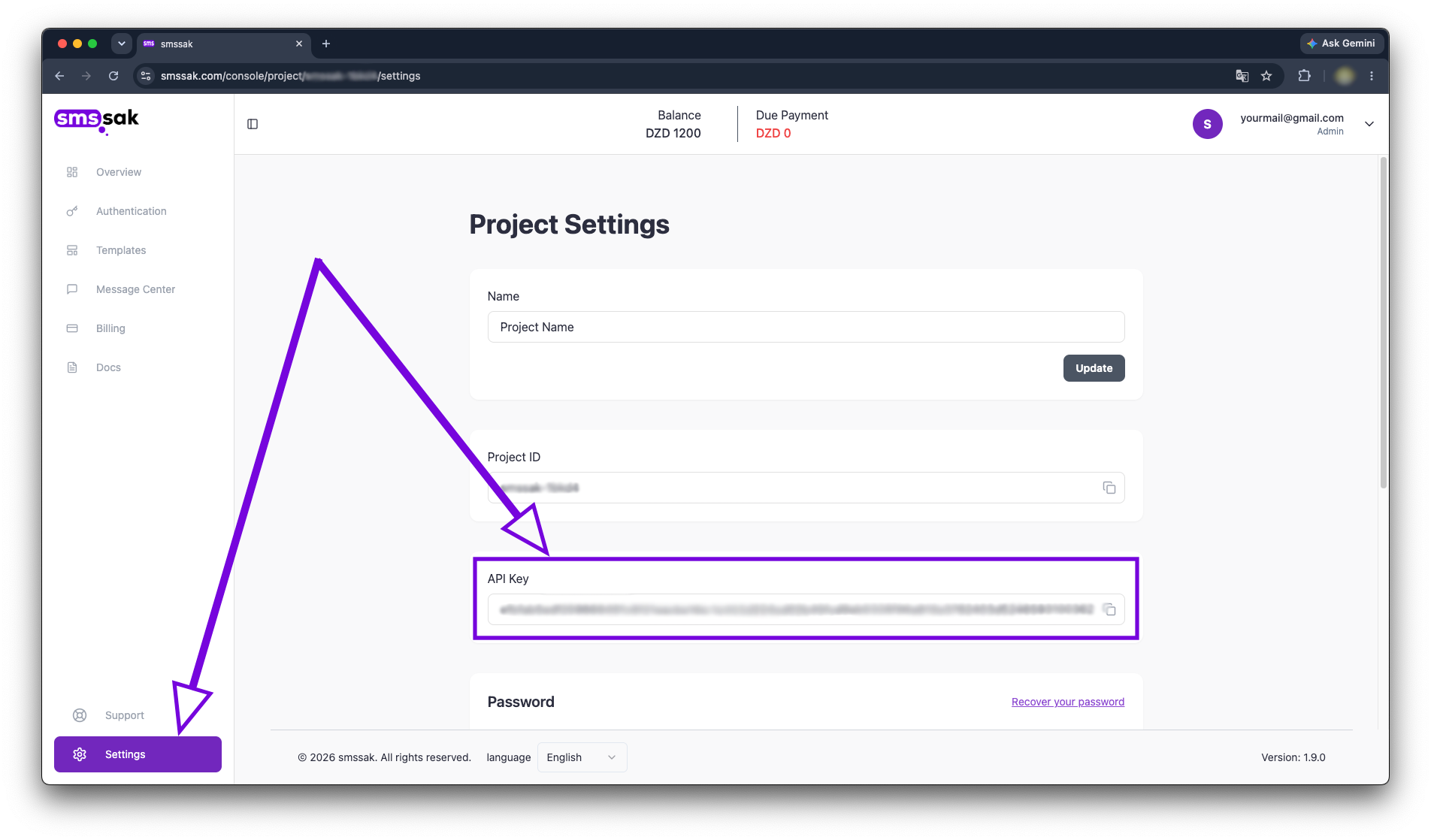Click the purple S avatar
Viewport: 1431px width, 840px height.
point(1207,124)
